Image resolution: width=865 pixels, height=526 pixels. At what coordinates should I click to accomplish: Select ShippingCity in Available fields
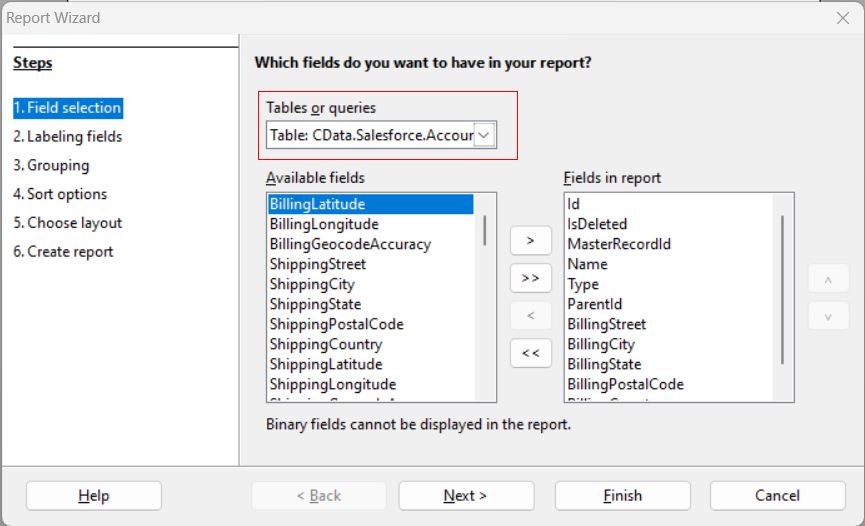pos(312,284)
